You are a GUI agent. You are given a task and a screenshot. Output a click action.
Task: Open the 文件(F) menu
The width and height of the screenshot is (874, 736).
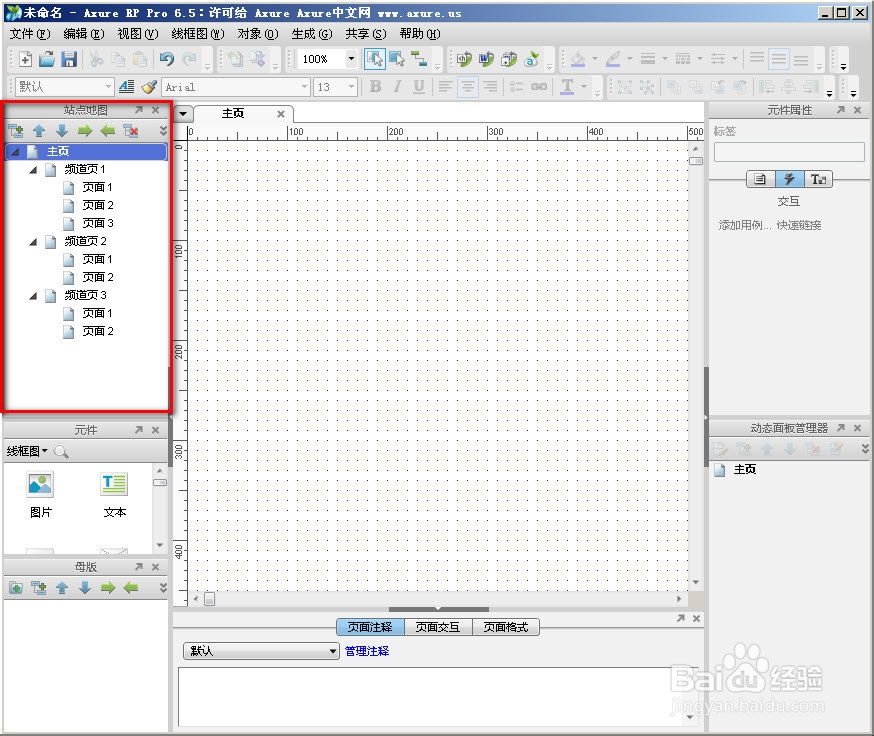click(x=30, y=34)
